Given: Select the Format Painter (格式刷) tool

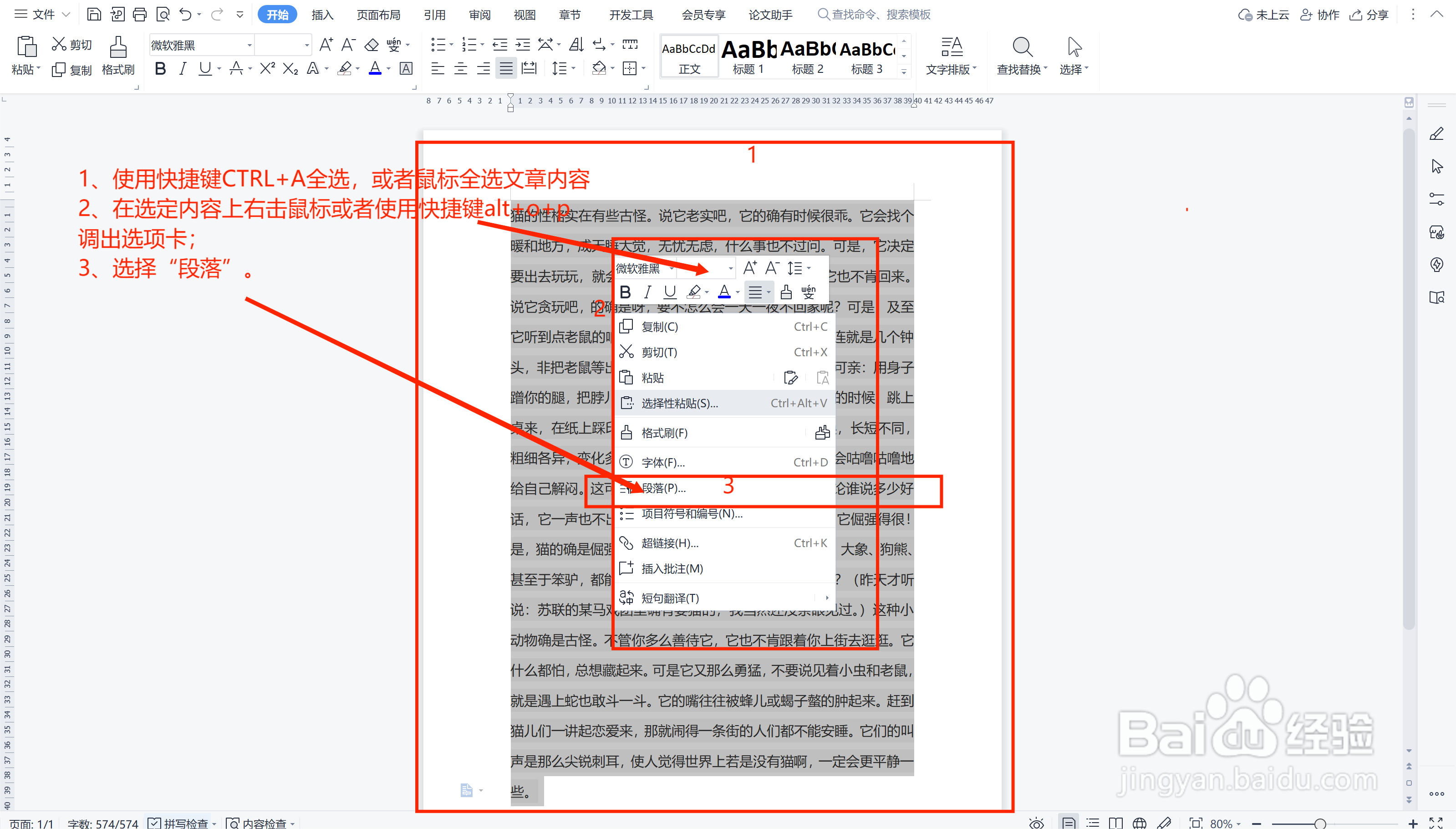Looking at the screenshot, I should [118, 55].
